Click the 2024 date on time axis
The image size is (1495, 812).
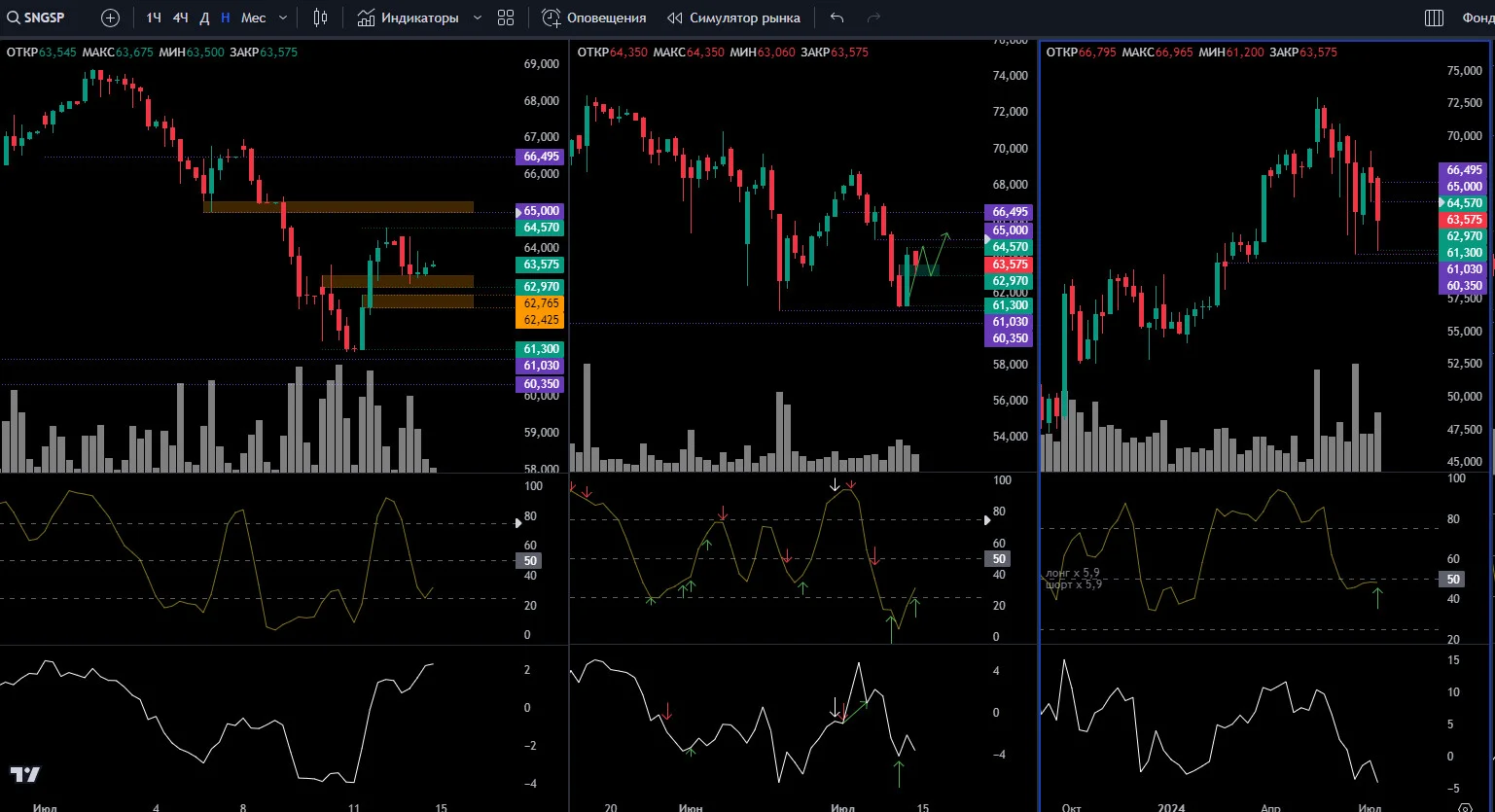1171,807
